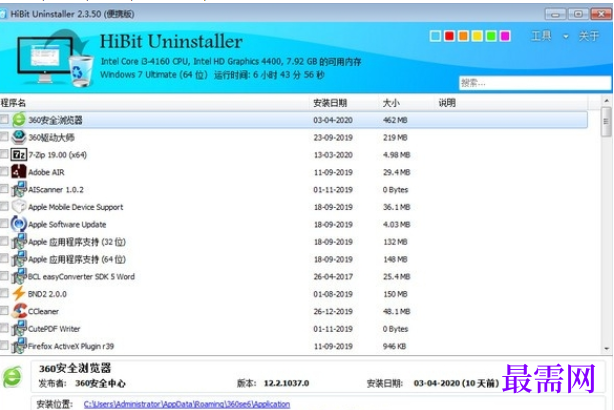
Task: Select the AIScanner 1.0.2 checkbox
Action: [4, 189]
